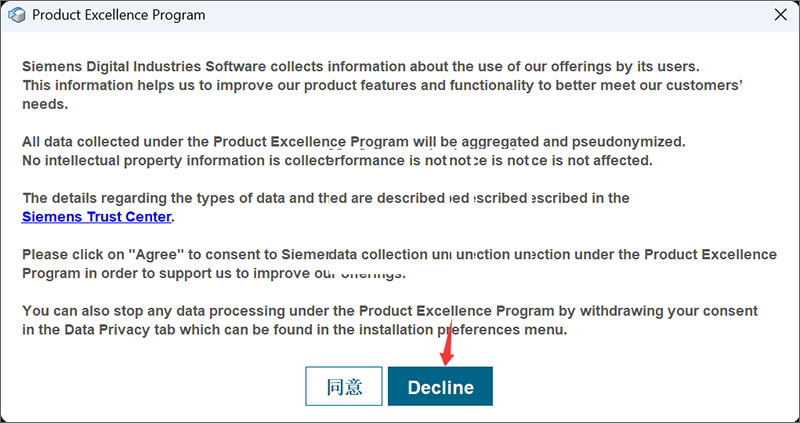
Task: Click the quoted word "Agree" in the text
Action: [x=153, y=255]
